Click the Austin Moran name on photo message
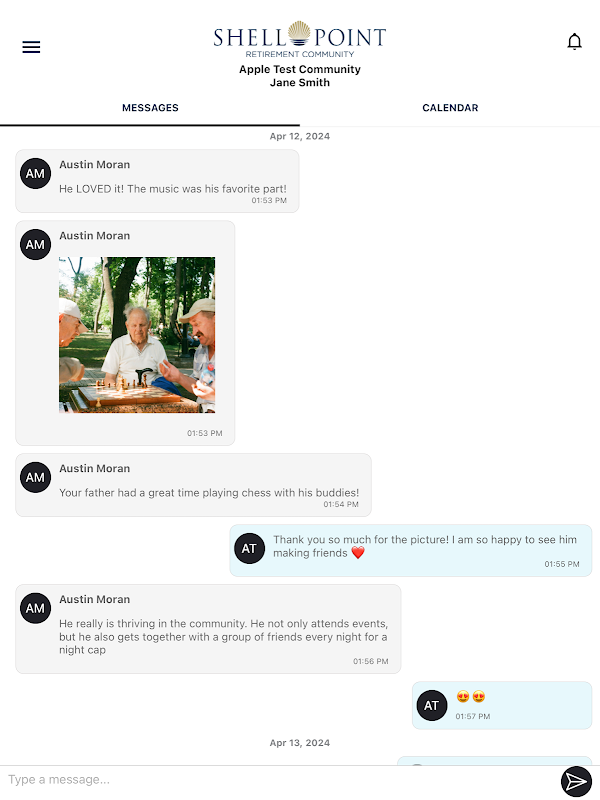 [x=94, y=236]
